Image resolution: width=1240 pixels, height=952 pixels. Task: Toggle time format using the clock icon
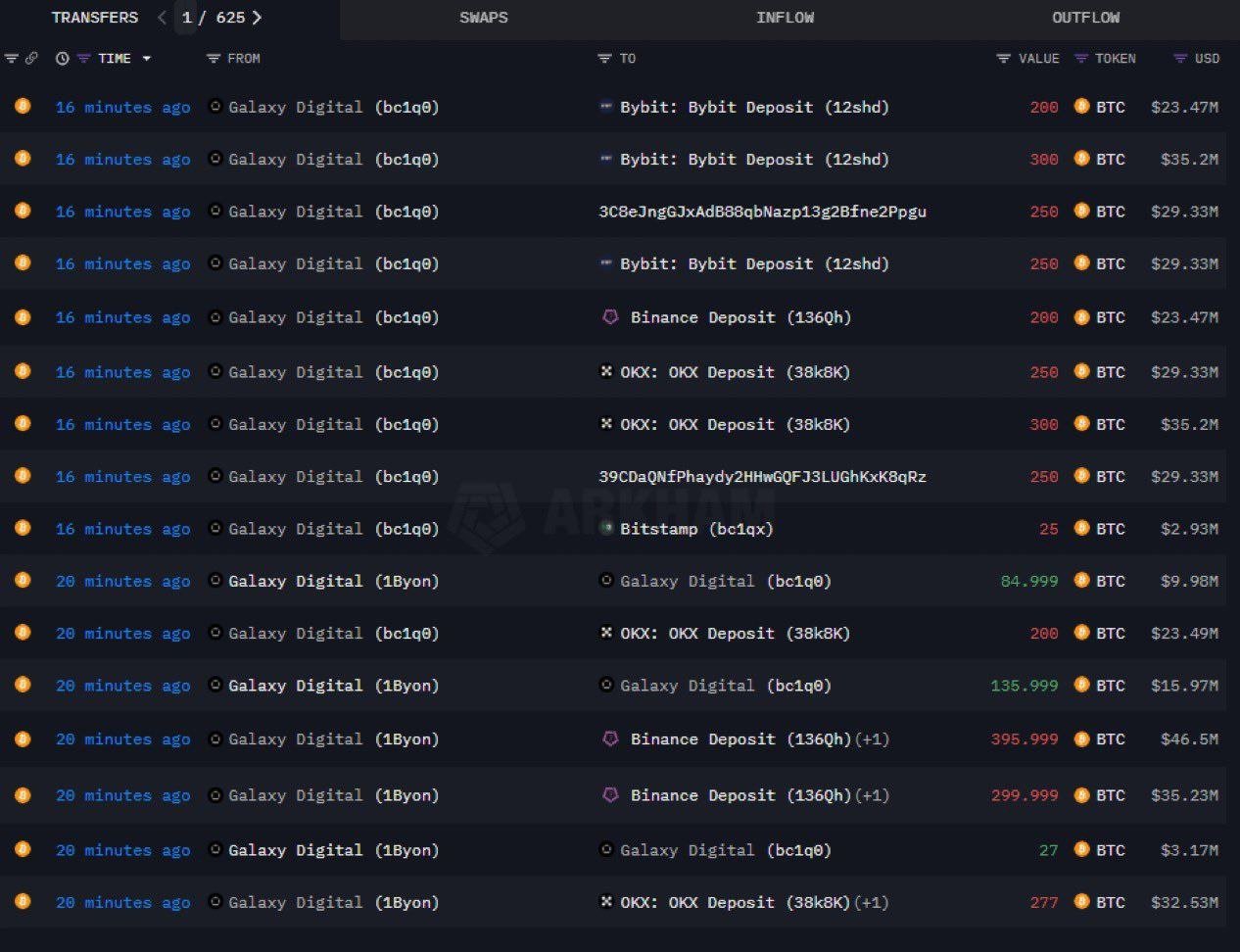tap(63, 59)
